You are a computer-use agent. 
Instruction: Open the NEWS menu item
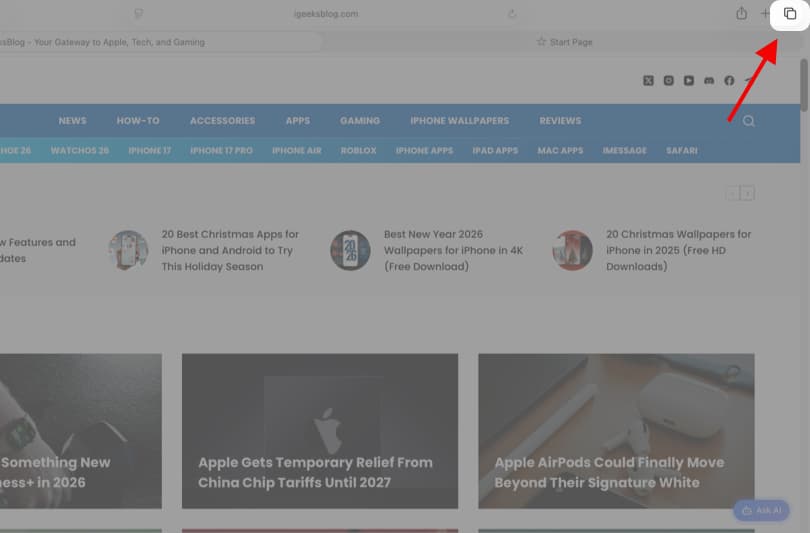[72, 121]
